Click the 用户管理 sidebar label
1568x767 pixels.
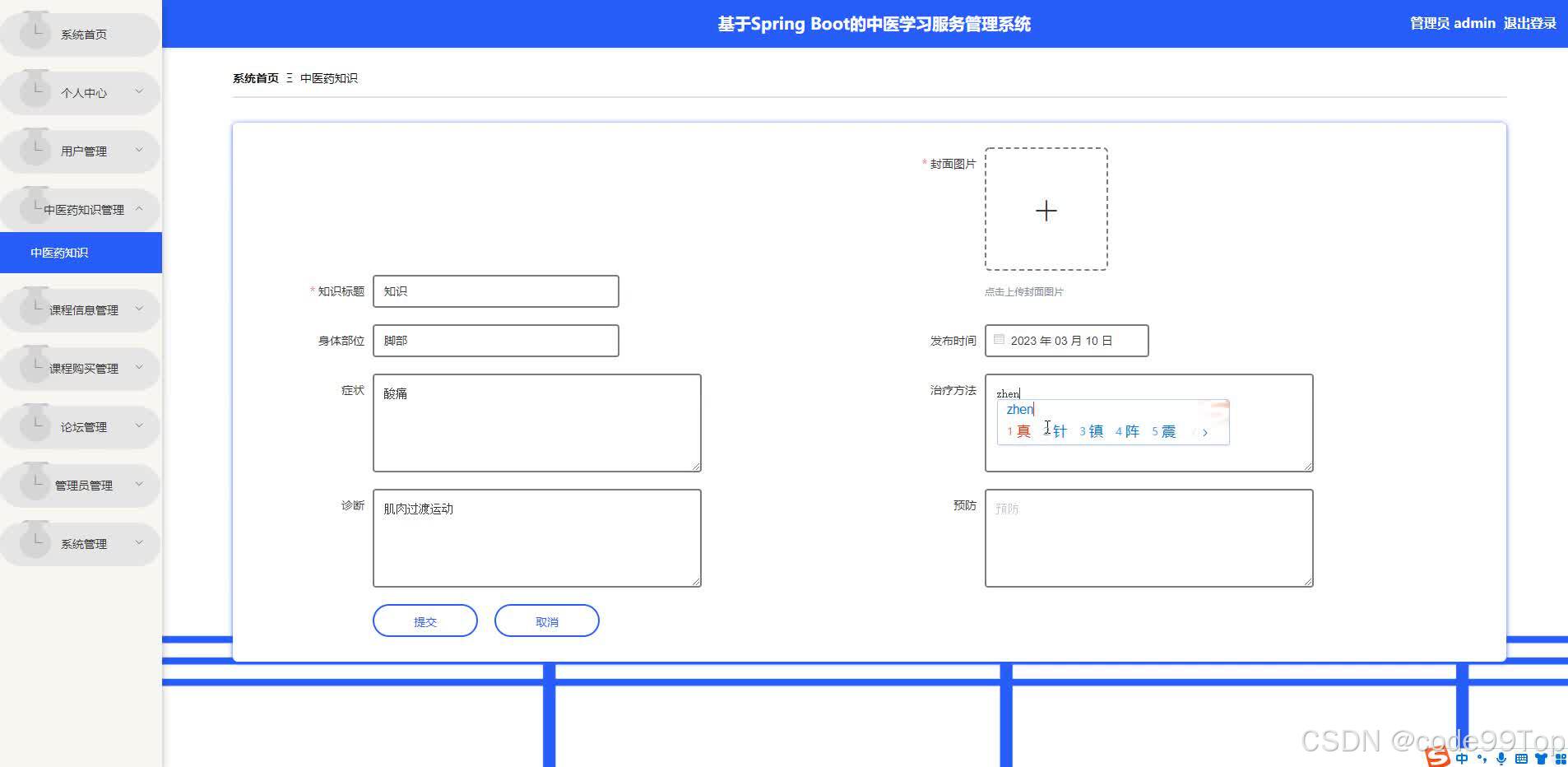84,151
